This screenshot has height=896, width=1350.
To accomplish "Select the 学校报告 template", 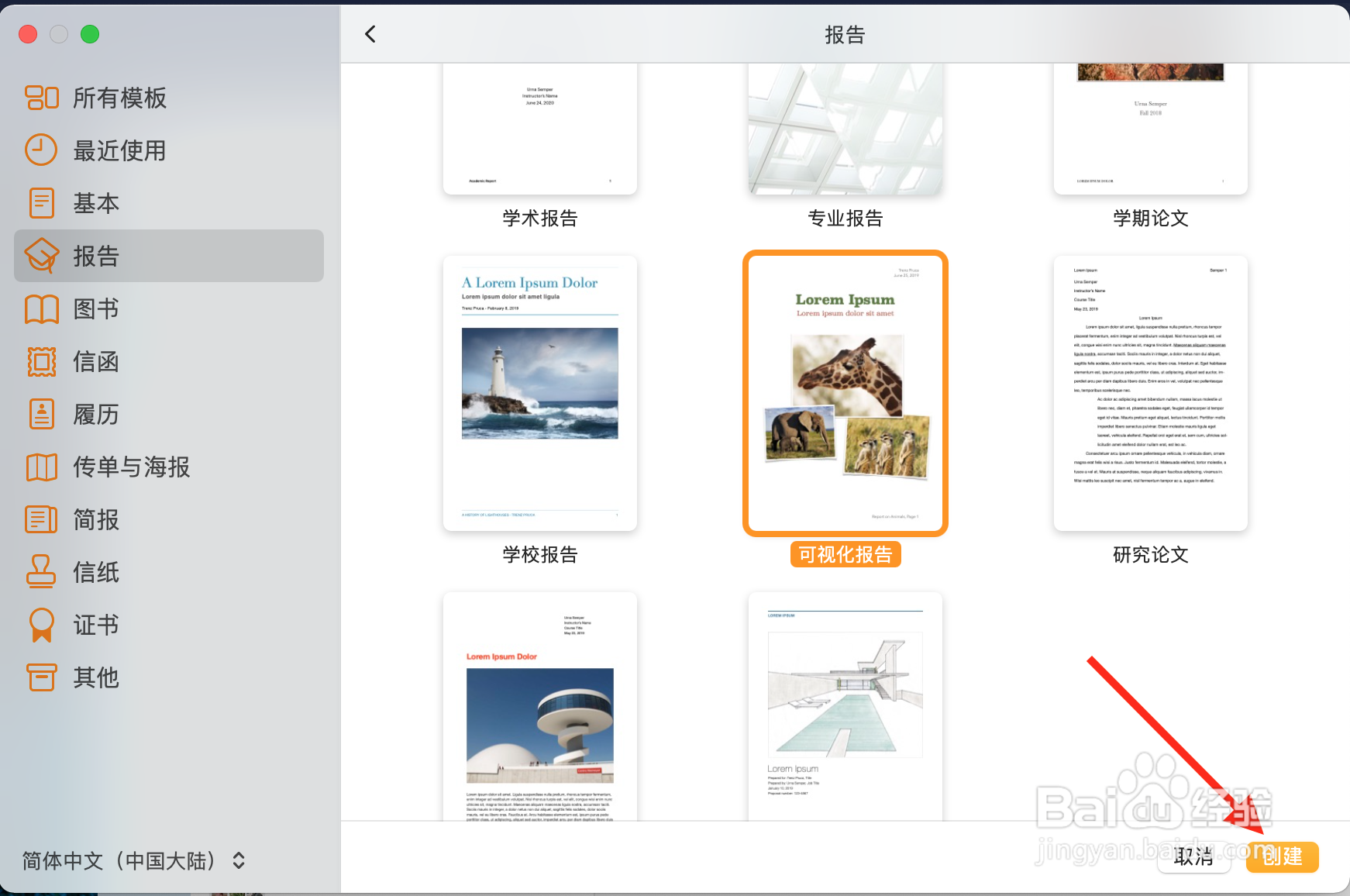I will tap(539, 391).
